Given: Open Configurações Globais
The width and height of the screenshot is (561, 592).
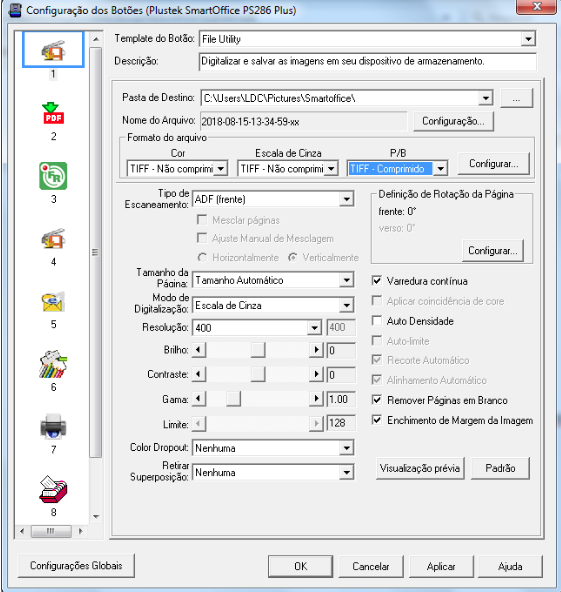Looking at the screenshot, I should click(x=76, y=565).
